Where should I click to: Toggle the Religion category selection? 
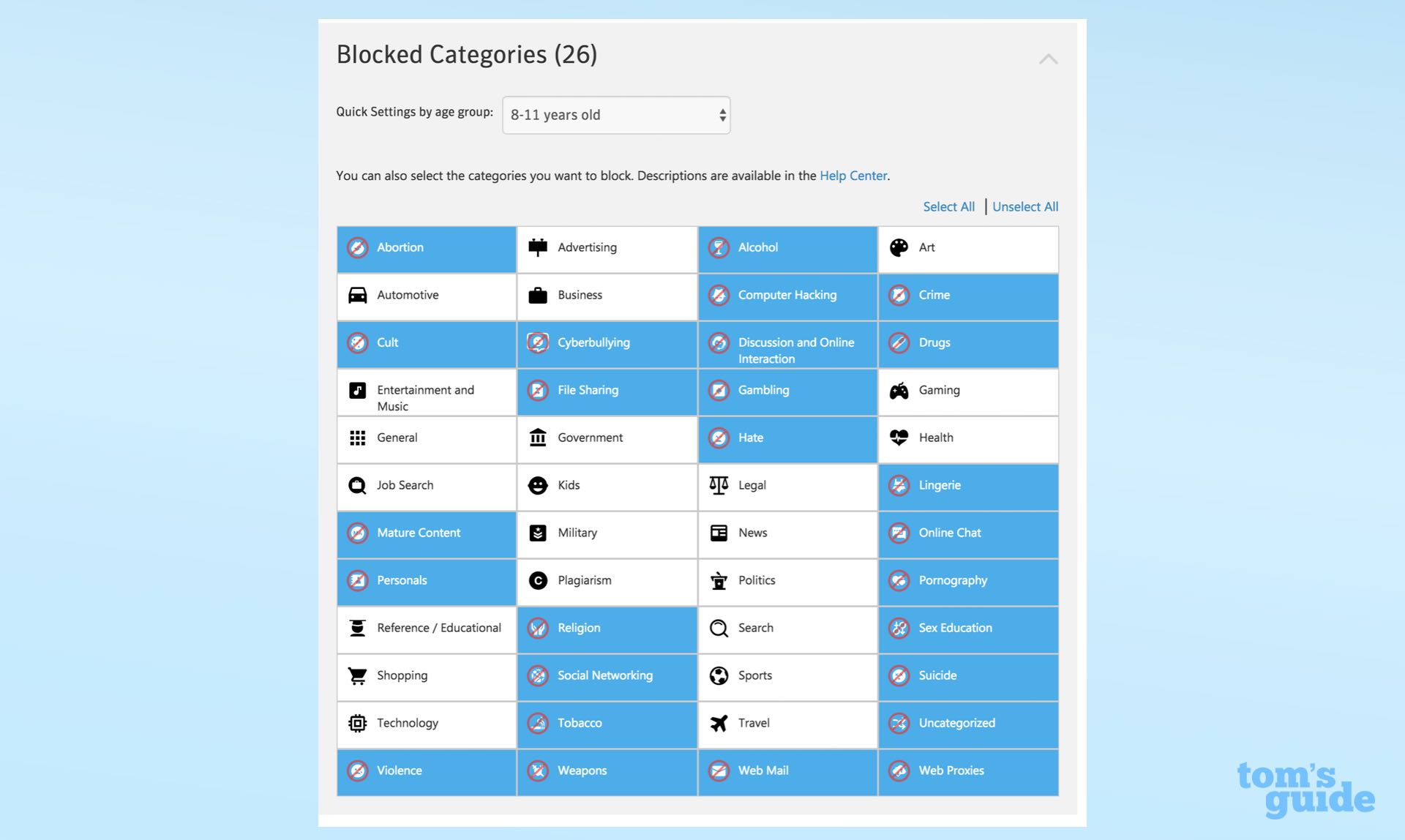605,627
